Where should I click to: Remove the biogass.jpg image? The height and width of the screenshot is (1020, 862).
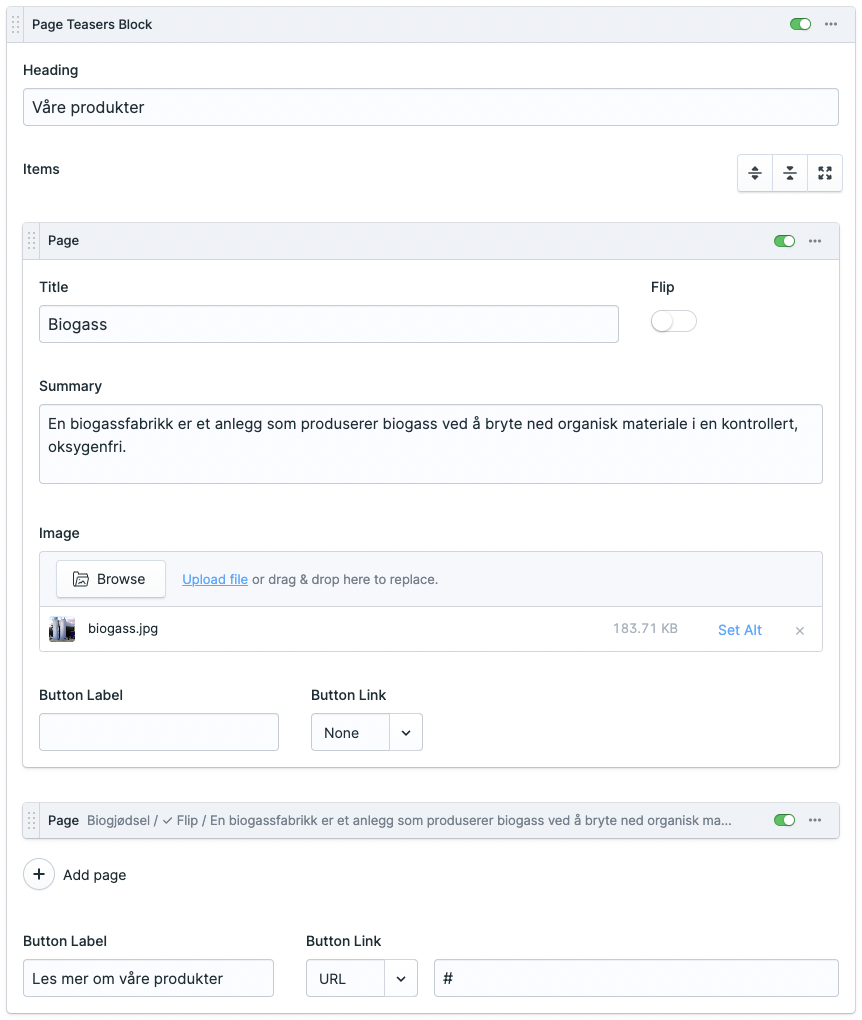[799, 630]
